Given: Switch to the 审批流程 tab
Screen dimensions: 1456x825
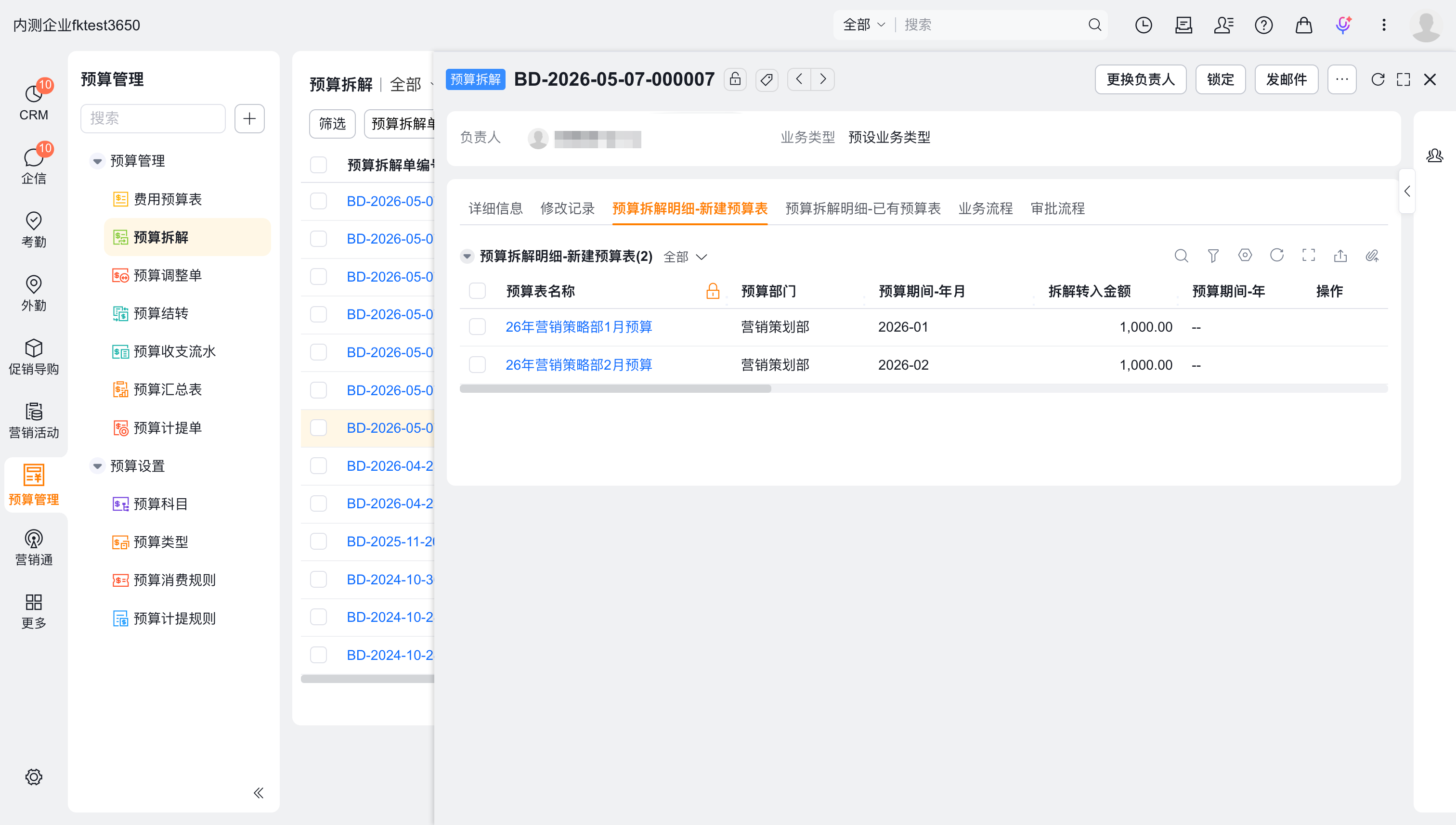Looking at the screenshot, I should pyautogui.click(x=1057, y=208).
